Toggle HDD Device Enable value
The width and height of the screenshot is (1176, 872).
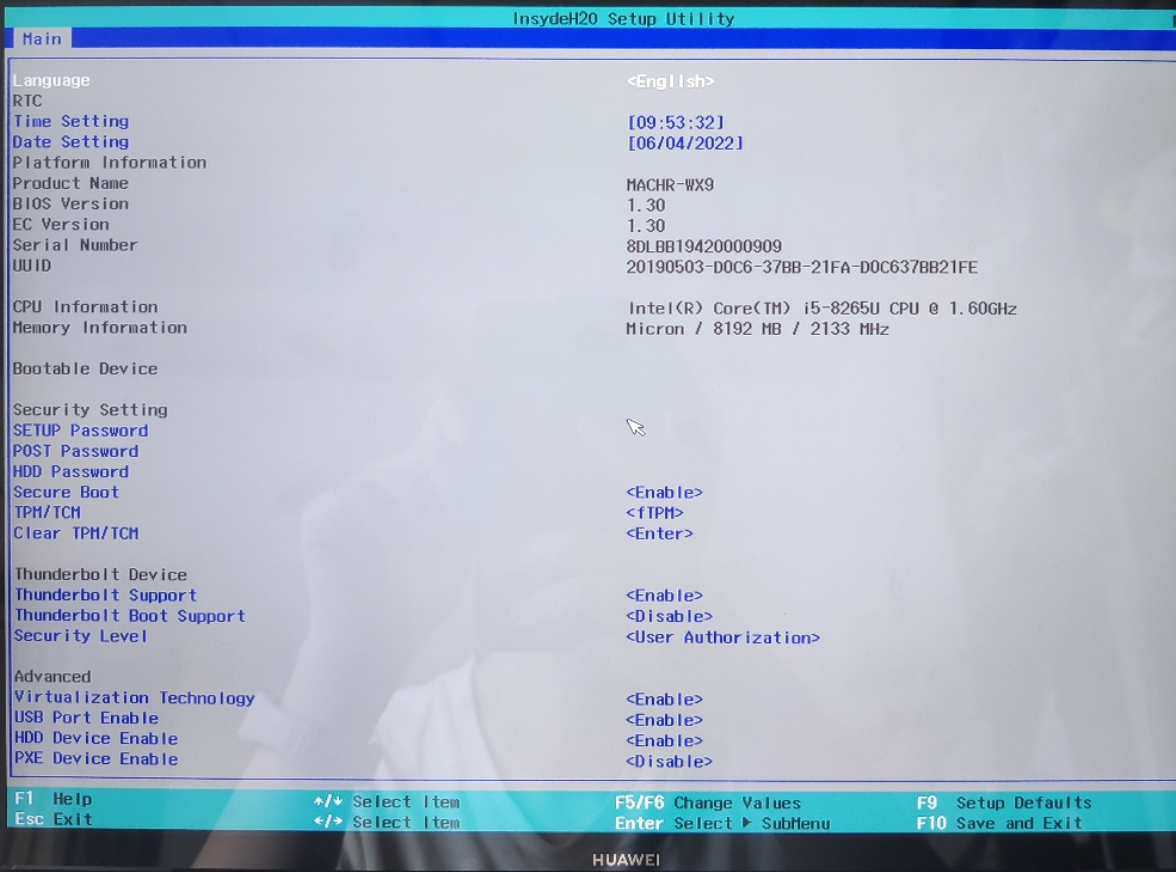[664, 741]
